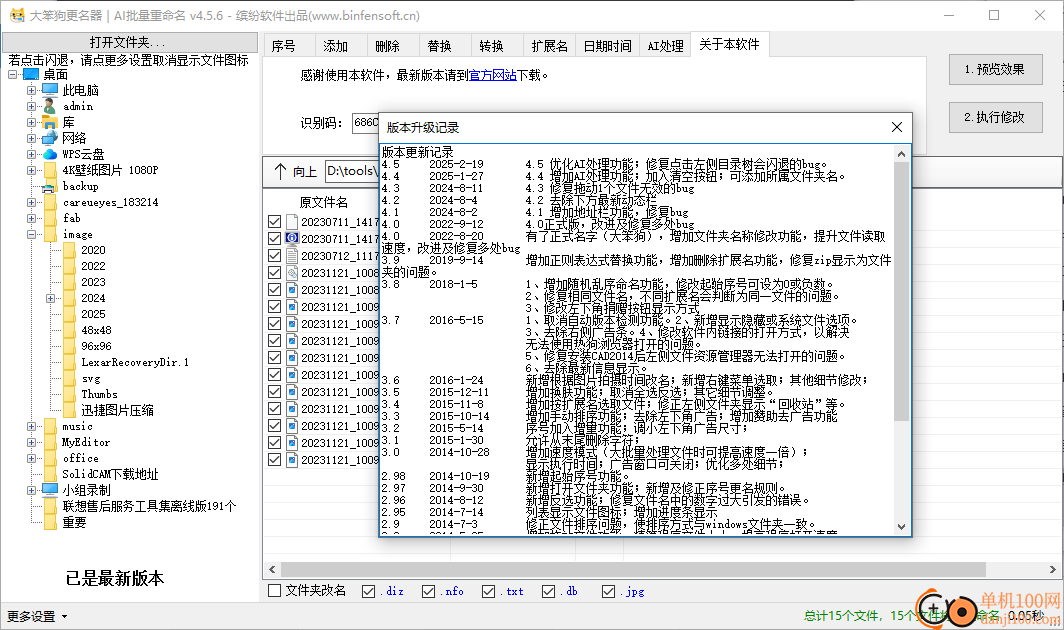Click the folder icon beside LexarRecoveryDir.1
This screenshot has height=630, width=1064.
69,362
